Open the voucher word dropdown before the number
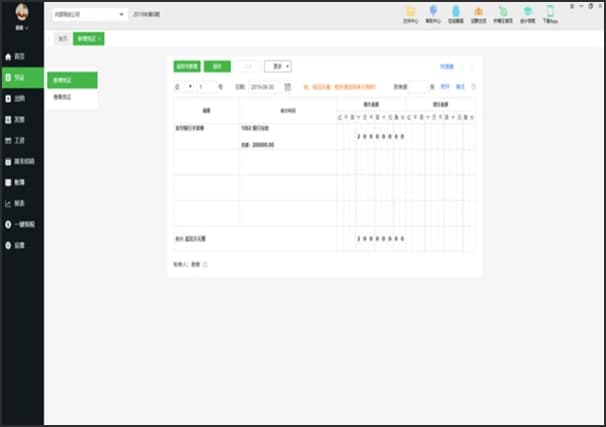 tap(184, 87)
